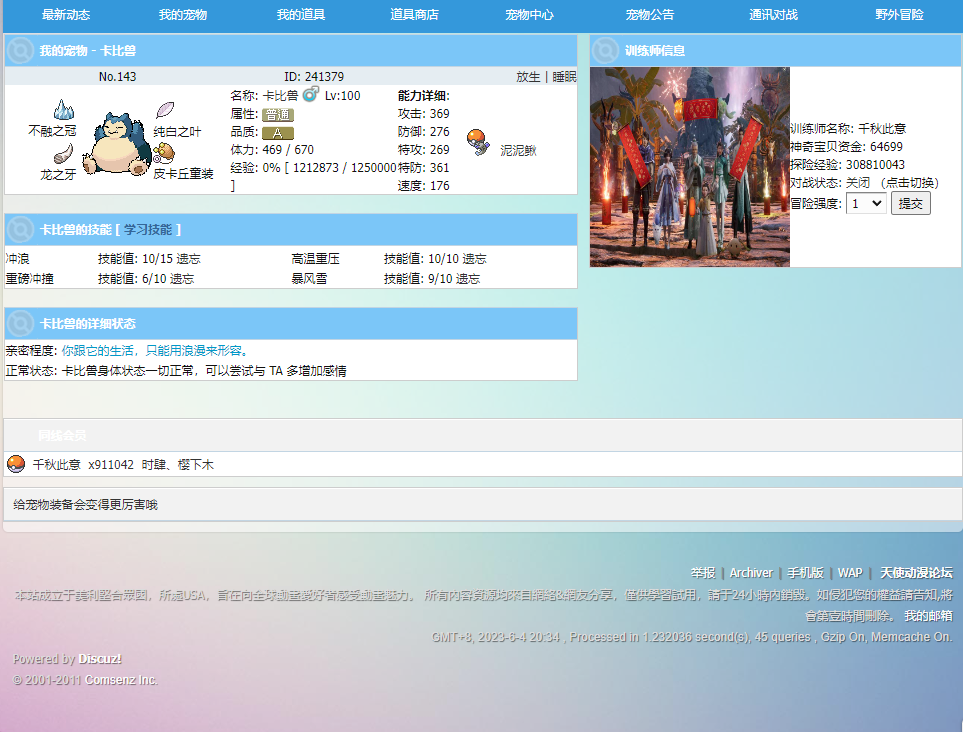Screen dimensions: 963x732
Task: Click the trainer avatar picture
Action: tap(690, 167)
